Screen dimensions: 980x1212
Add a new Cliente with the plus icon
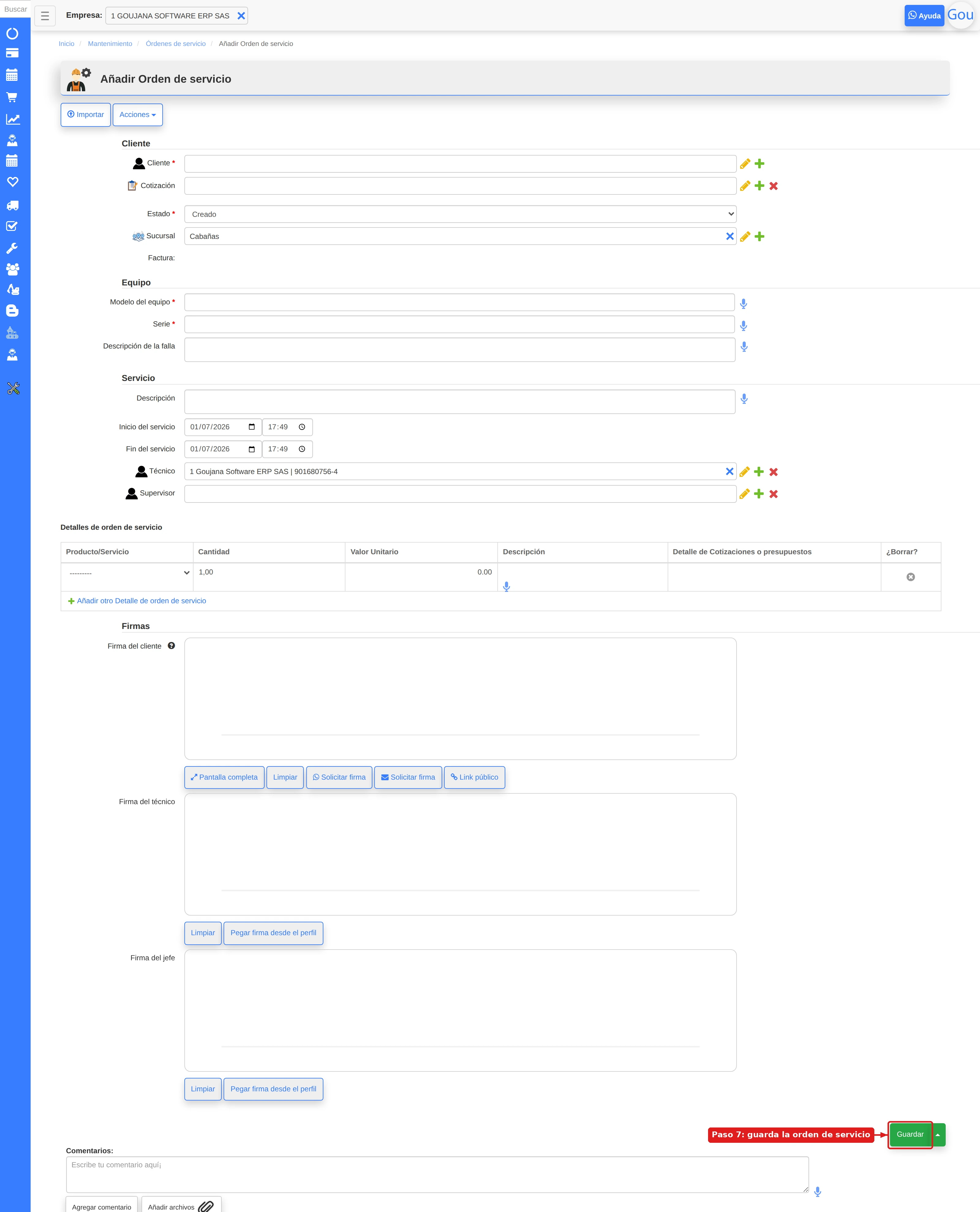click(x=760, y=164)
